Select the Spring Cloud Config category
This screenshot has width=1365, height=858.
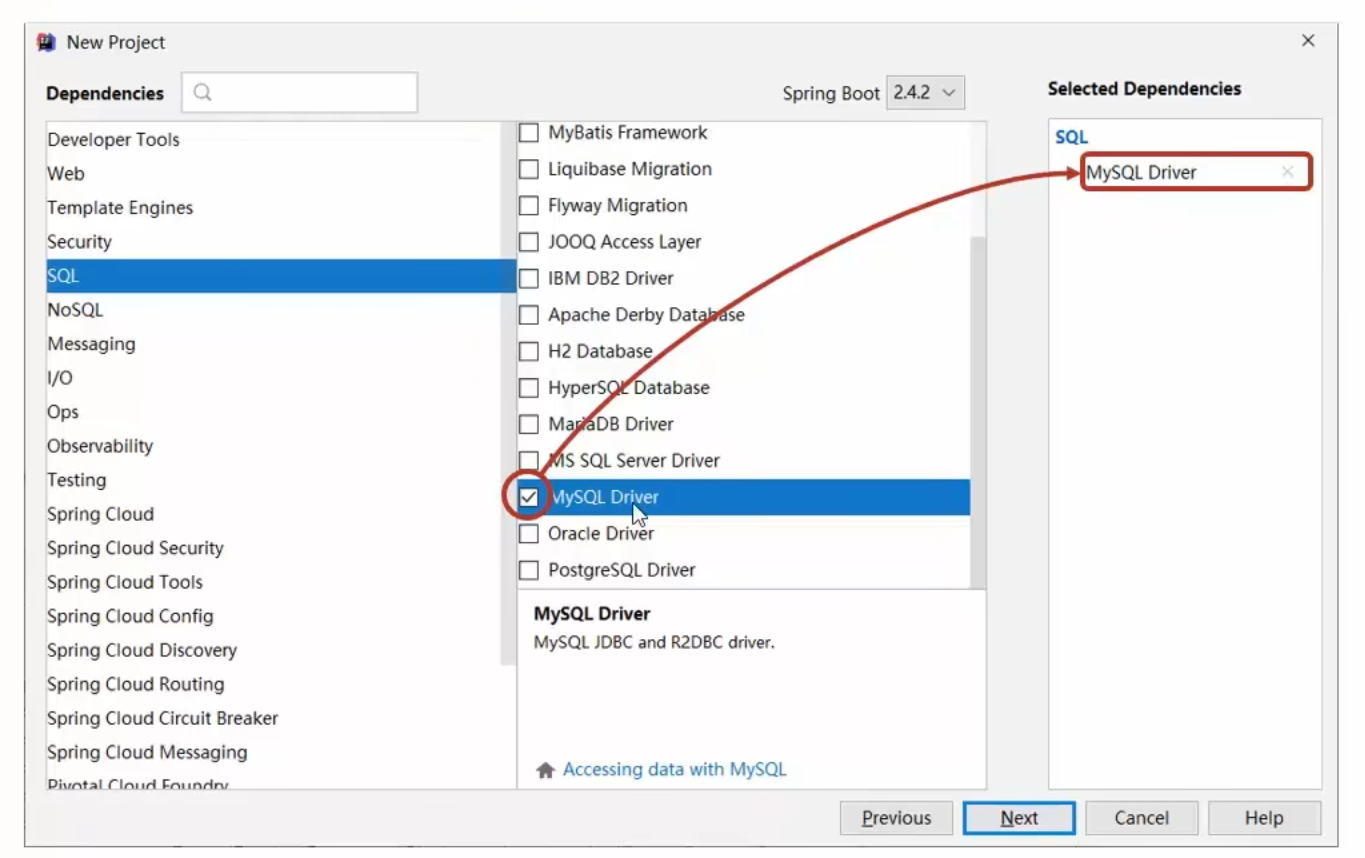pos(280,616)
